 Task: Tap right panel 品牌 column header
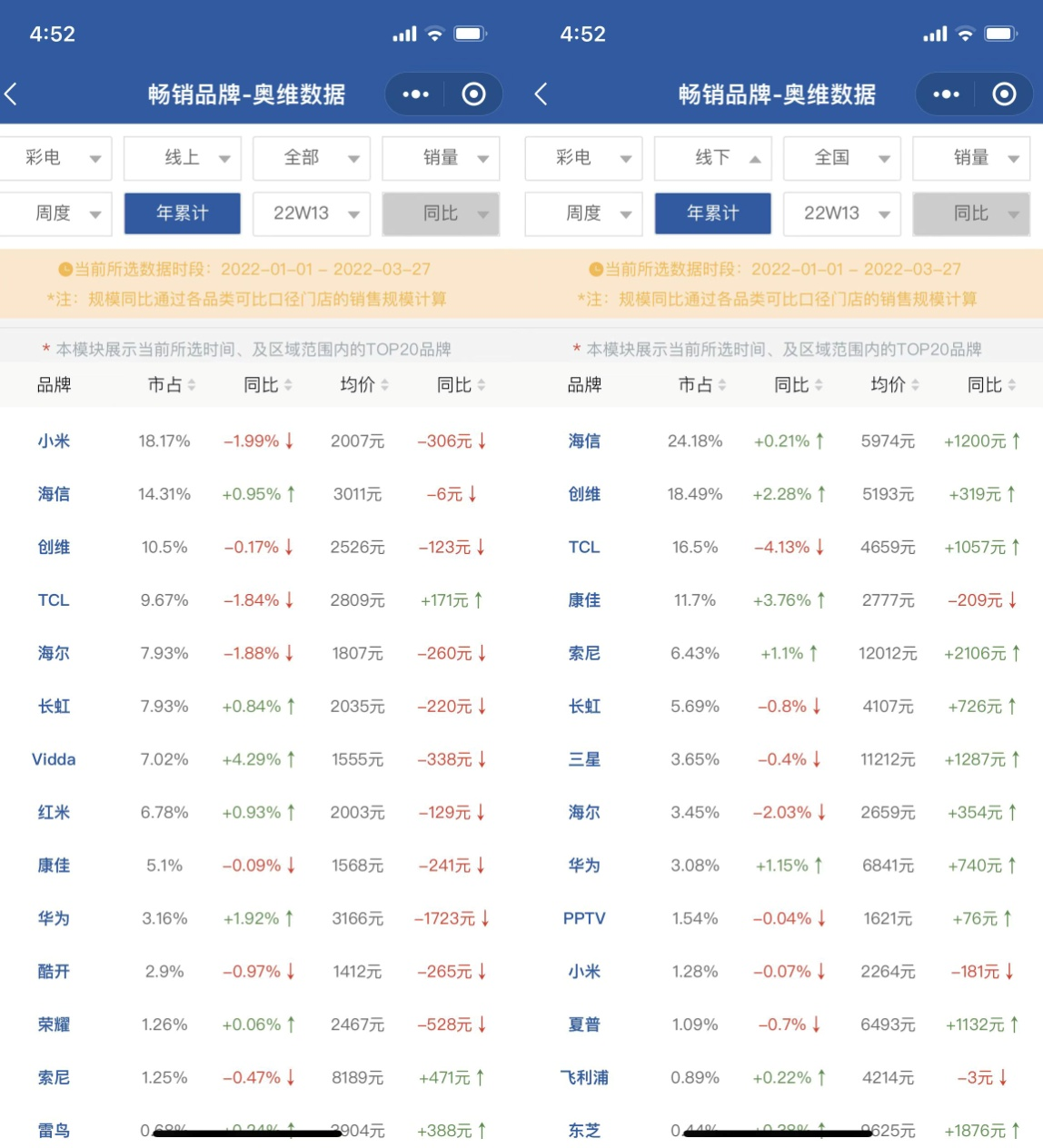point(584,385)
